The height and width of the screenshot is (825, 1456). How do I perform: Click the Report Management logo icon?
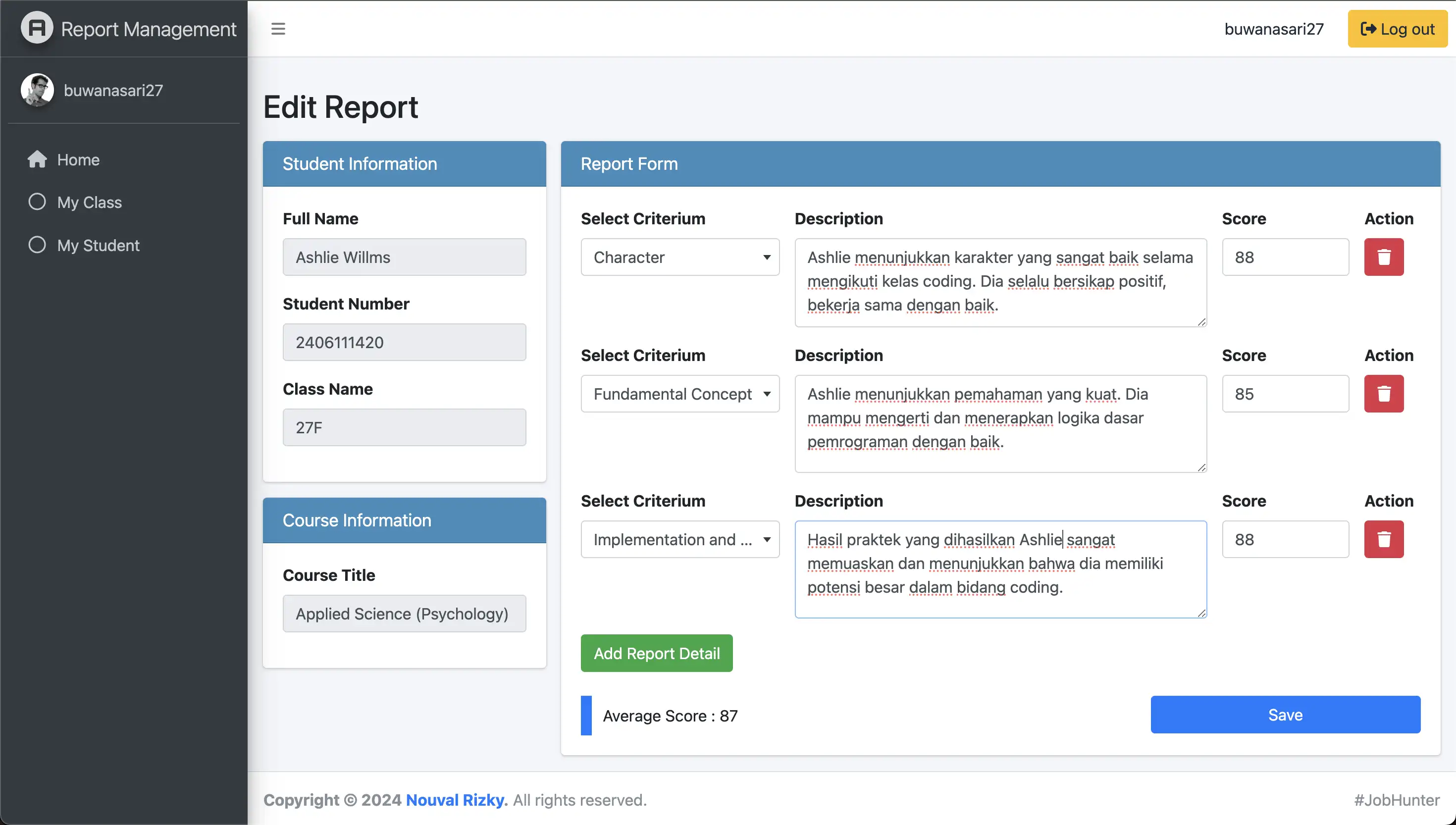click(37, 28)
